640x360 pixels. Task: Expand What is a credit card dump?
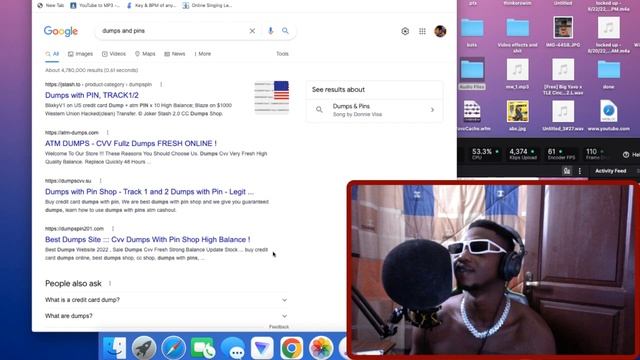point(166,300)
